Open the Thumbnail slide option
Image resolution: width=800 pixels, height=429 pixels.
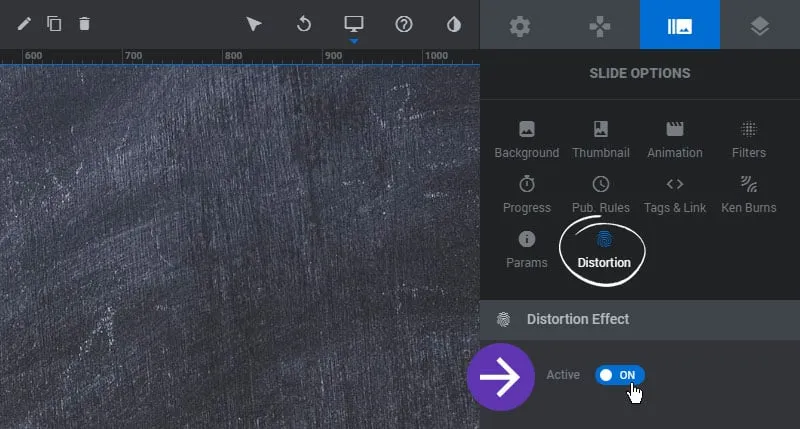pyautogui.click(x=600, y=139)
